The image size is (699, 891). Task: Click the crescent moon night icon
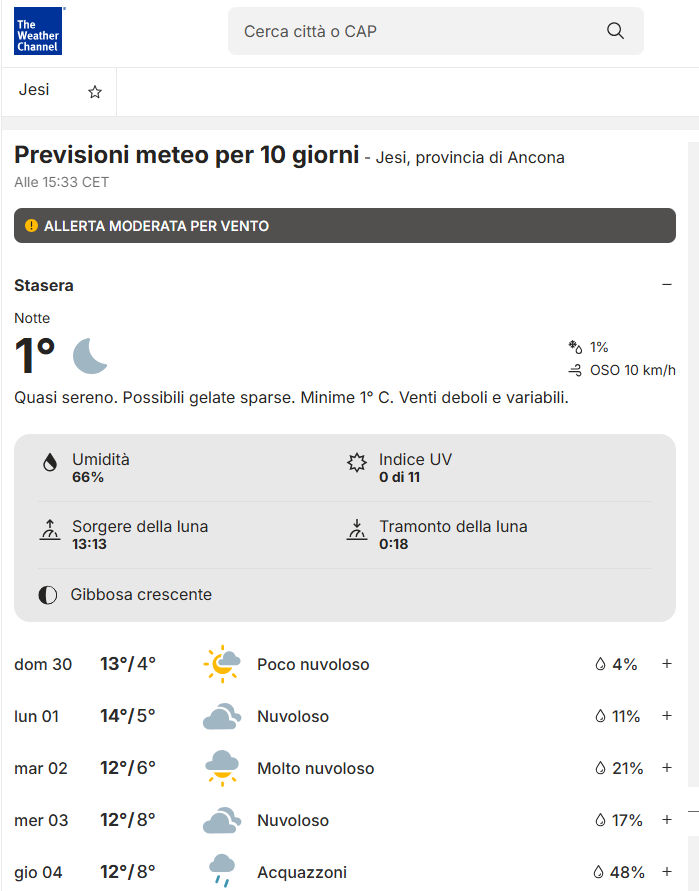point(90,356)
